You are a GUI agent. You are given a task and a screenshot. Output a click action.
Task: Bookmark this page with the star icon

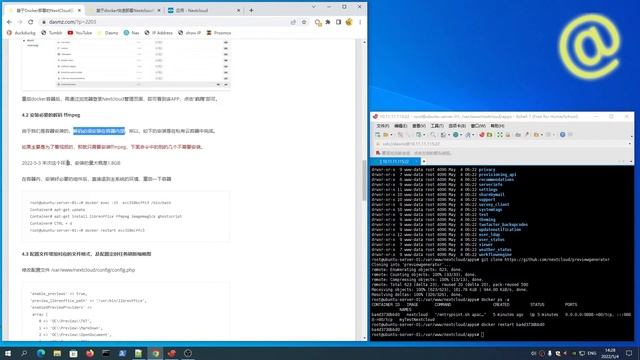tap(304, 22)
